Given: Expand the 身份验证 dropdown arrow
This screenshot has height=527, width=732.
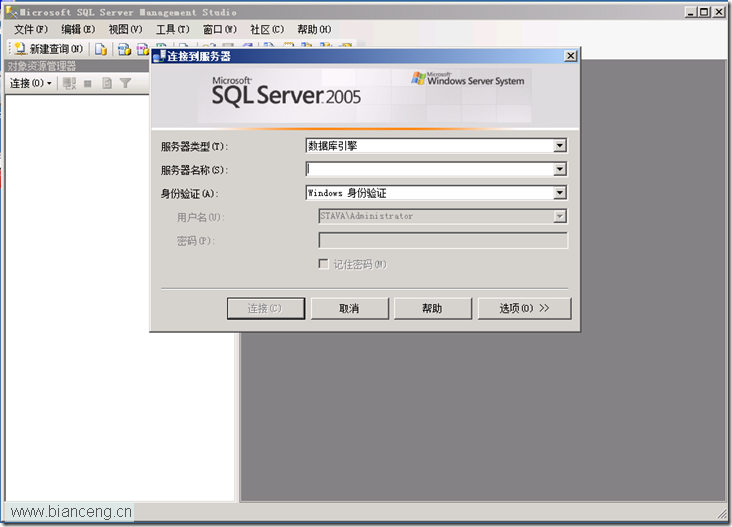Looking at the screenshot, I should click(x=560, y=193).
